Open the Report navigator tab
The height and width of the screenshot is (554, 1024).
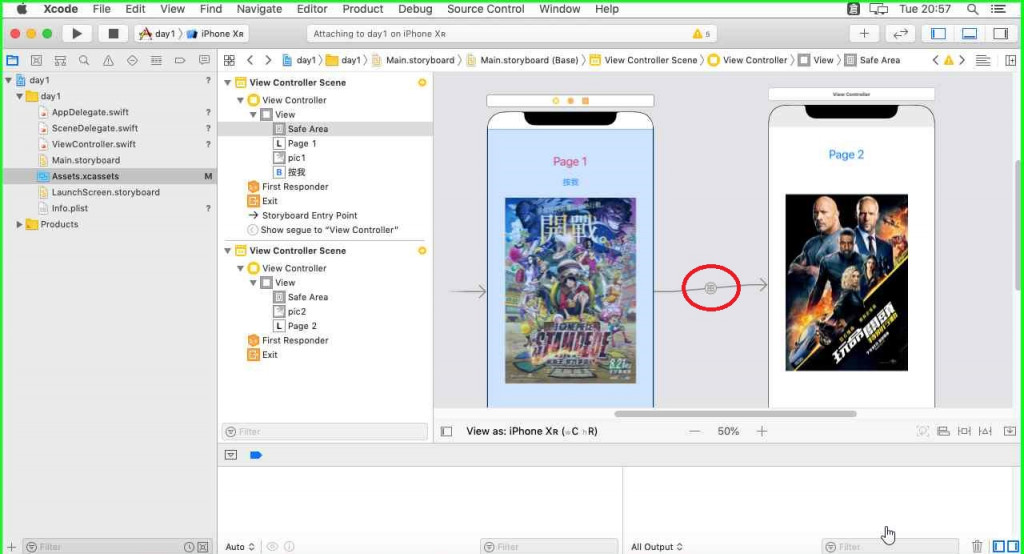[x=204, y=60]
